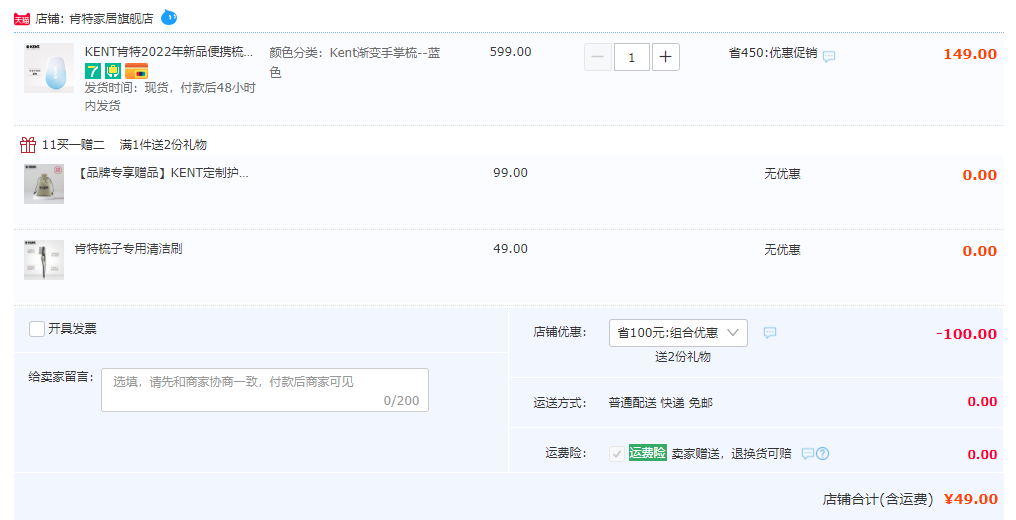Click the 运送方式 label
Screen dimensions: 1016x520
click(560, 403)
